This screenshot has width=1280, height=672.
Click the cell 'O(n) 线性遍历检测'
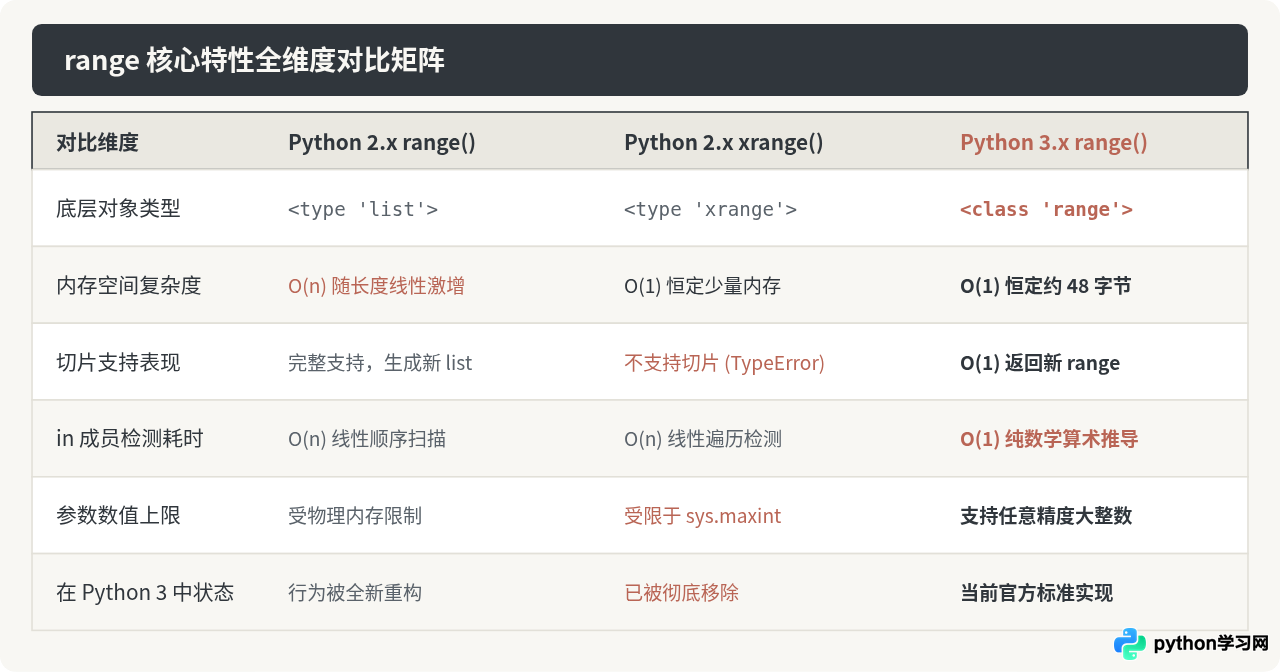703,439
